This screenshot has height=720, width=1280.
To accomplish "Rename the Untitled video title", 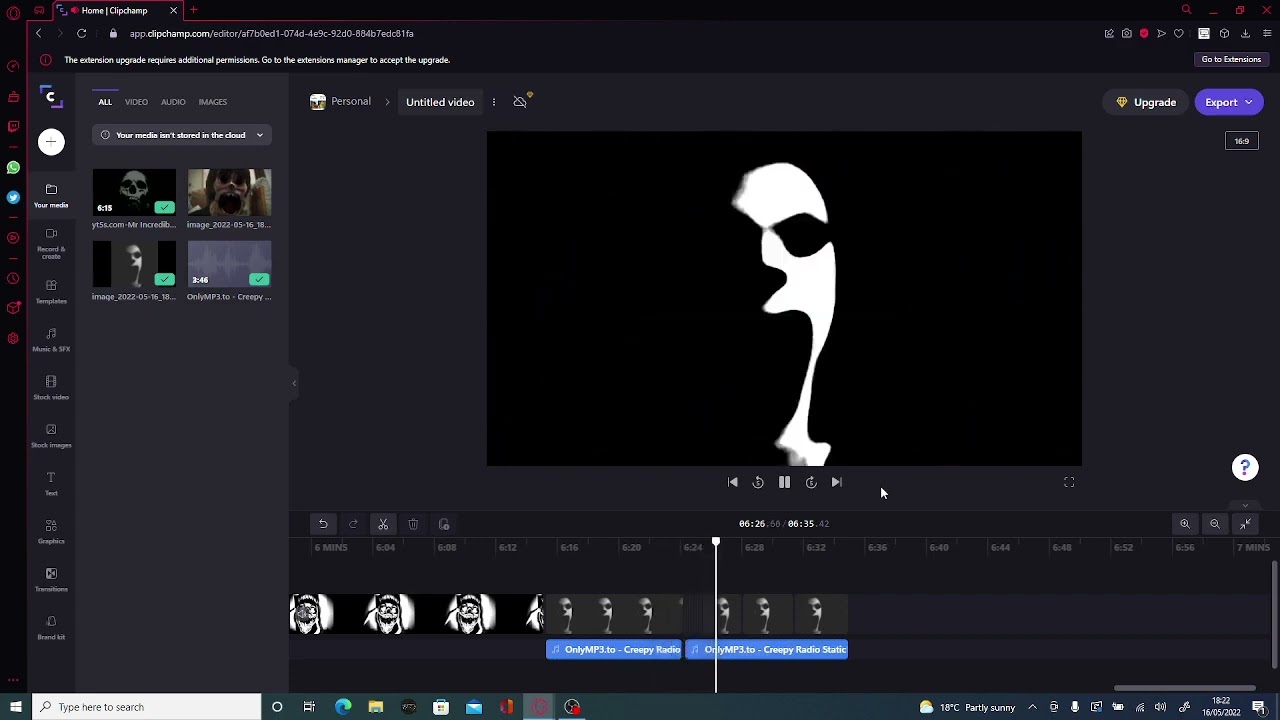I will tap(440, 102).
